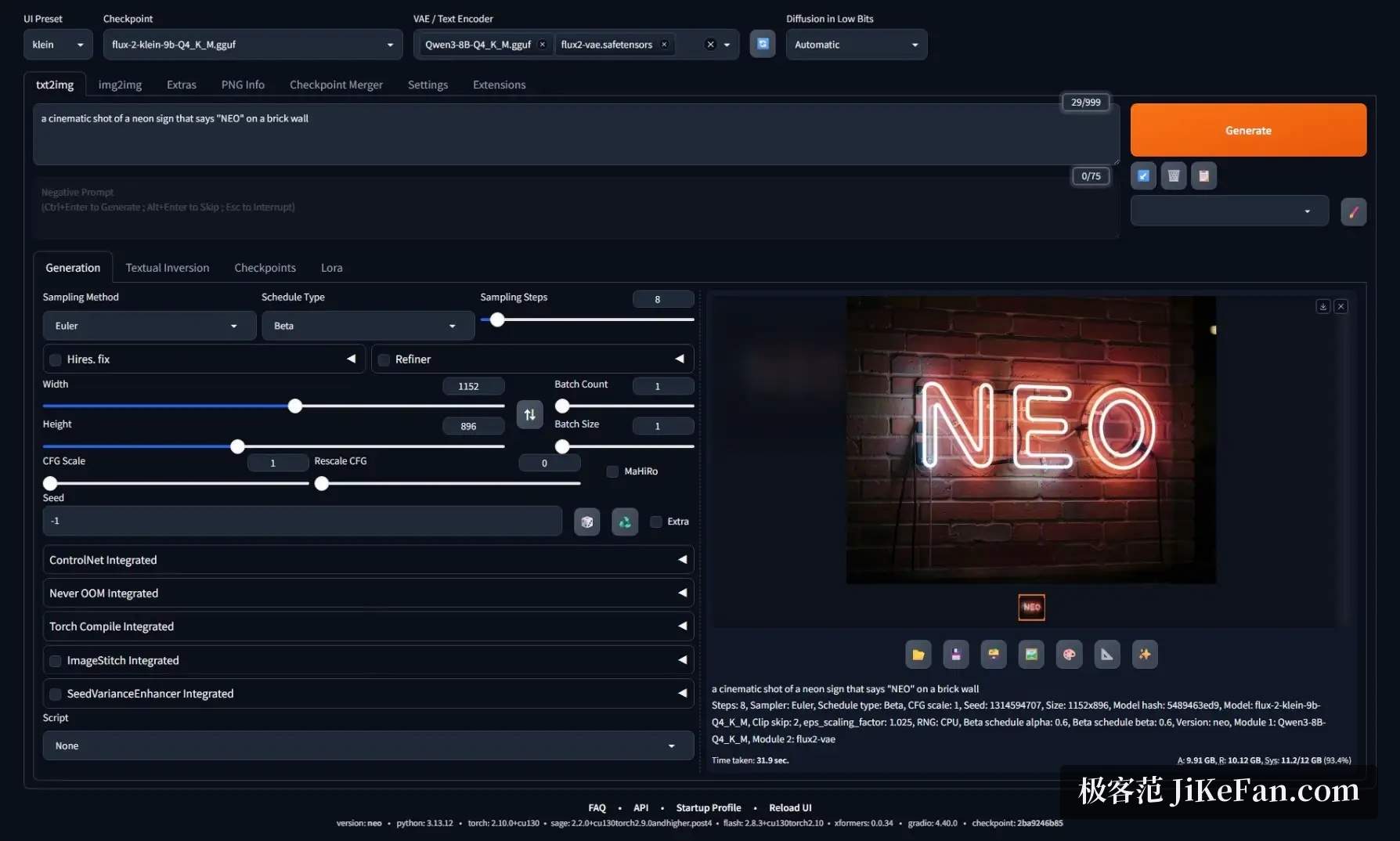Send image to img2img with picture icon
Screen dimensions: 1400x841
1031,655
